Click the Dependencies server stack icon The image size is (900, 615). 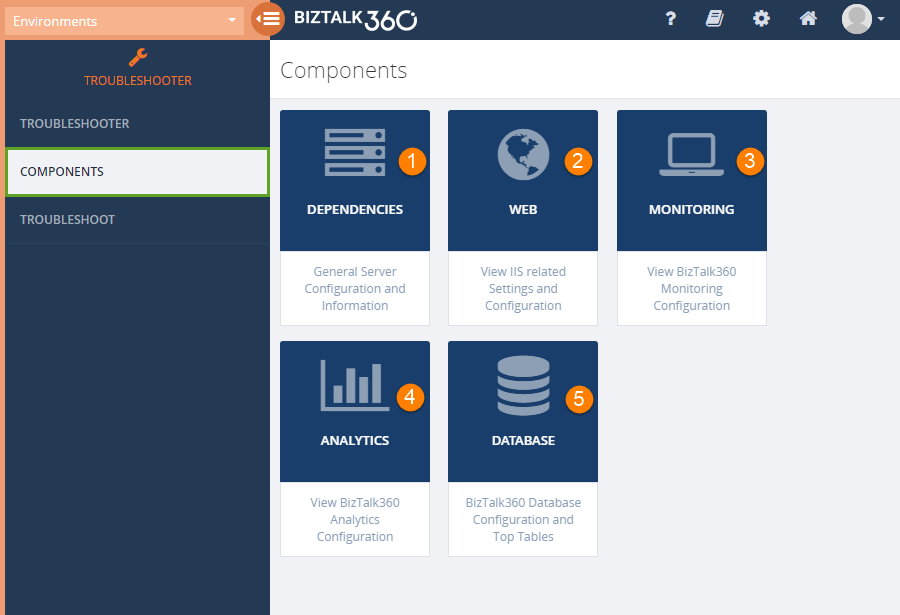tap(355, 153)
